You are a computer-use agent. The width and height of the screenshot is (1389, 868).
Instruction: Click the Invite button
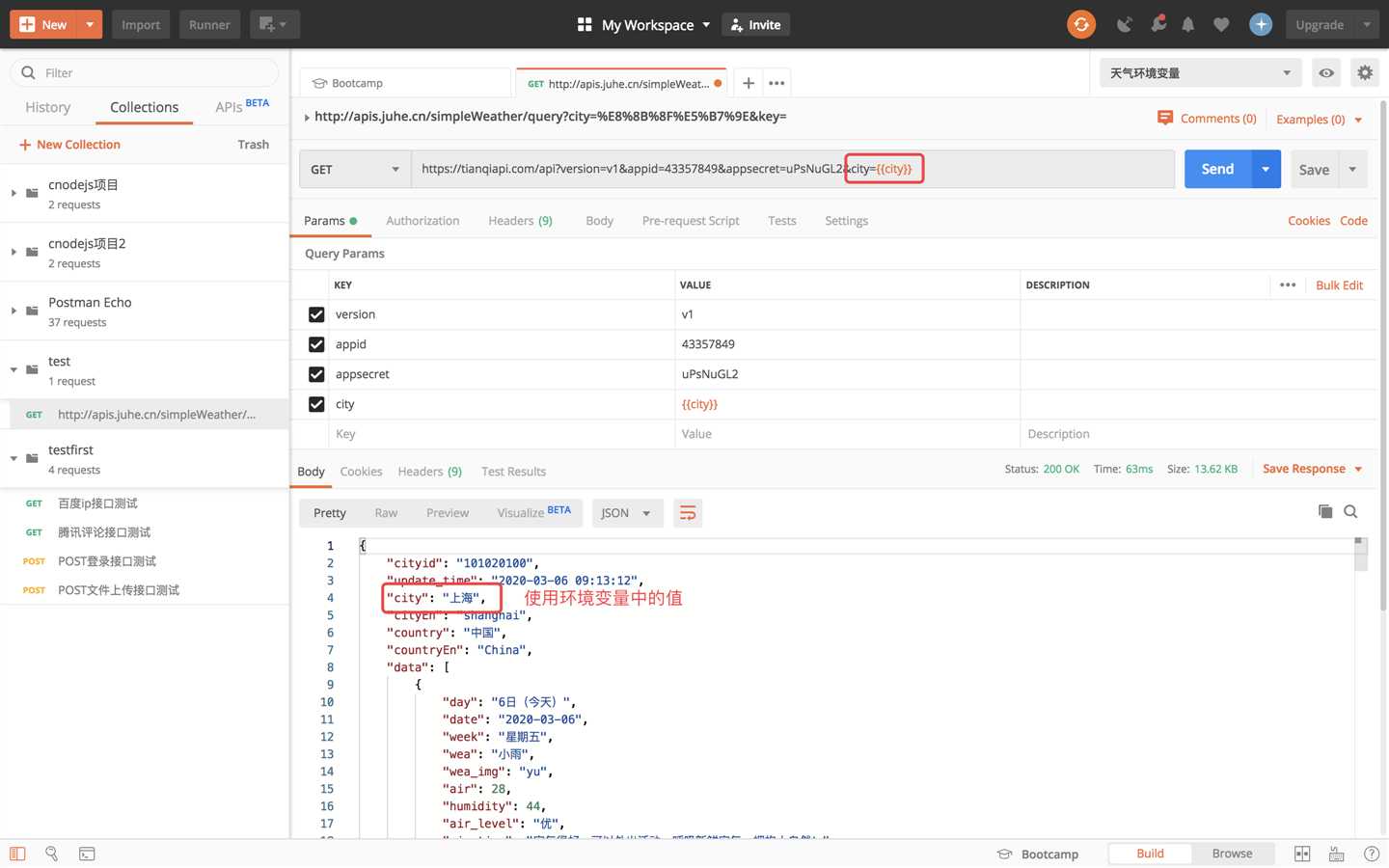755,24
